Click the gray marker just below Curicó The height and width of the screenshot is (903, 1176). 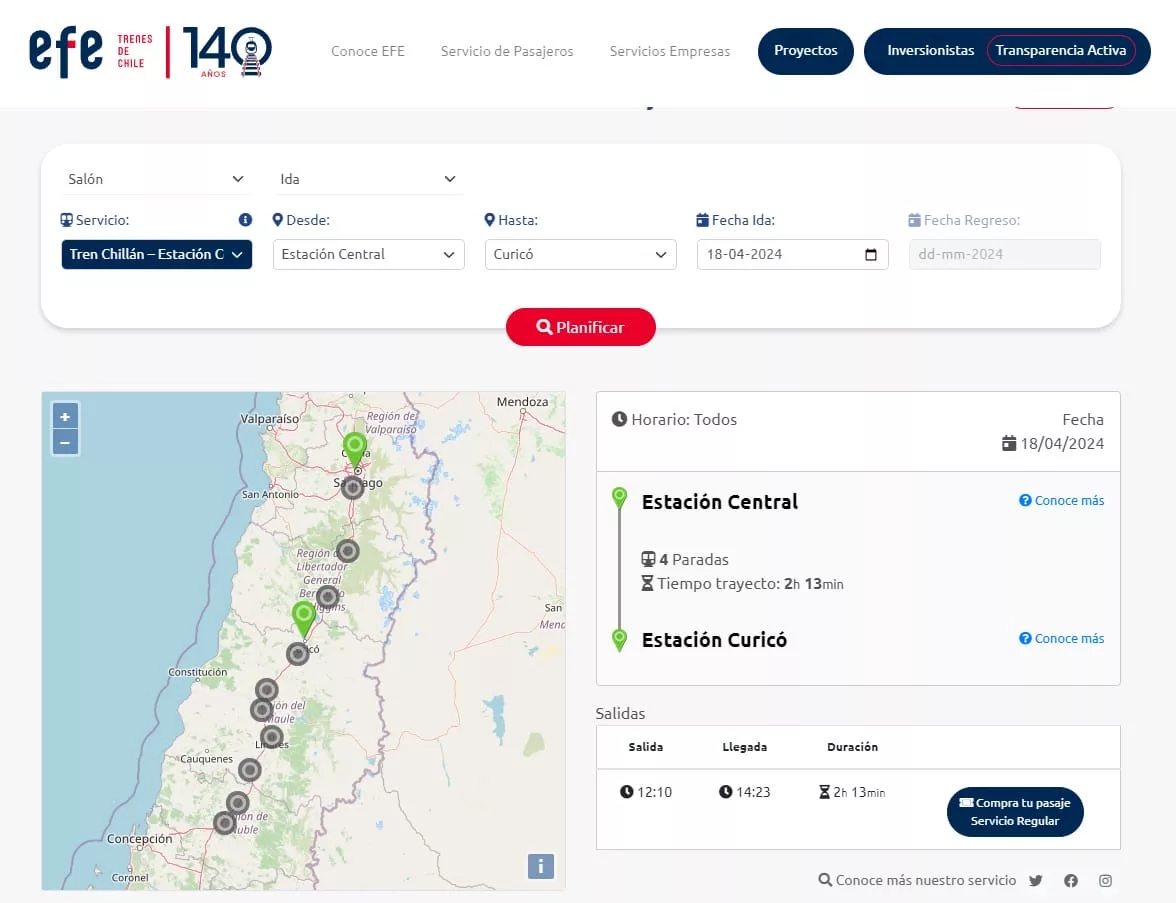coord(298,653)
